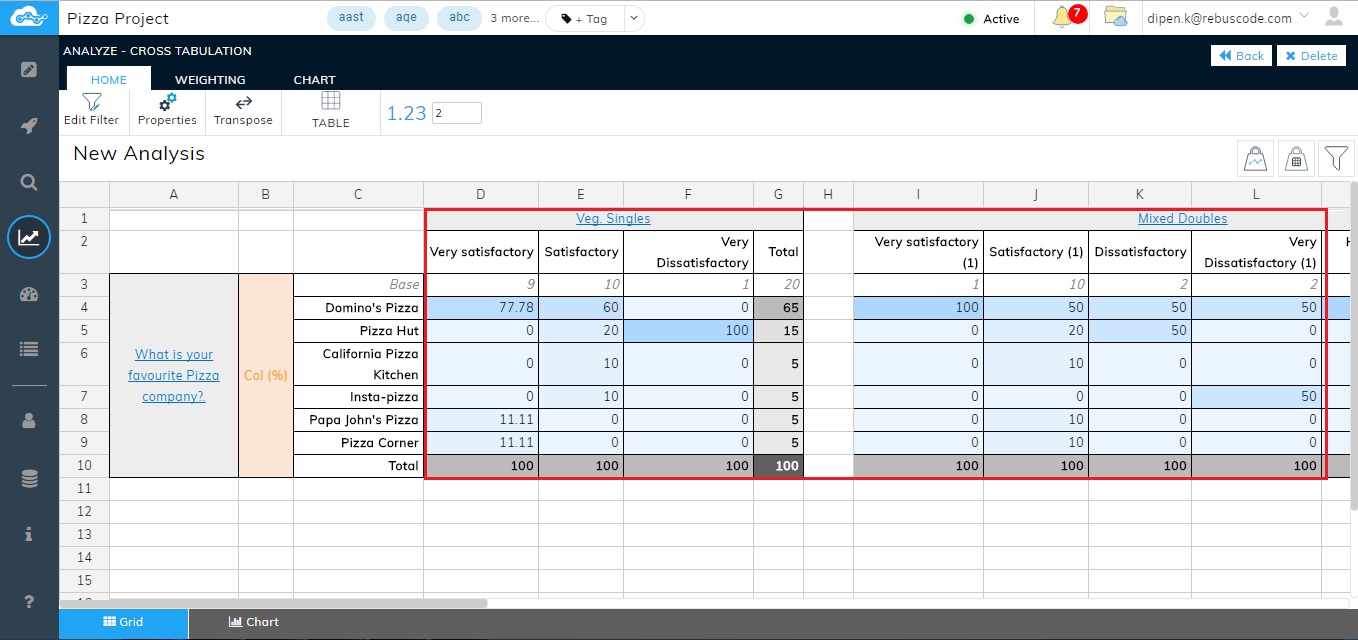Switch to the Grid bottom tab
This screenshot has width=1358, height=640.
coord(124,622)
